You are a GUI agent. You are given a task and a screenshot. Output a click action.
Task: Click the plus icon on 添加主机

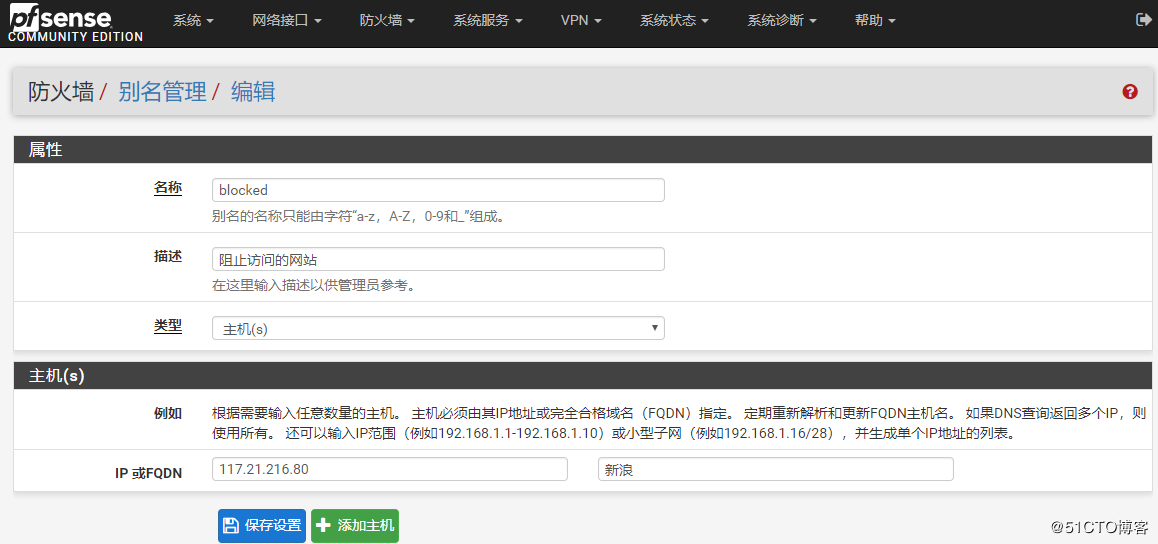(324, 526)
